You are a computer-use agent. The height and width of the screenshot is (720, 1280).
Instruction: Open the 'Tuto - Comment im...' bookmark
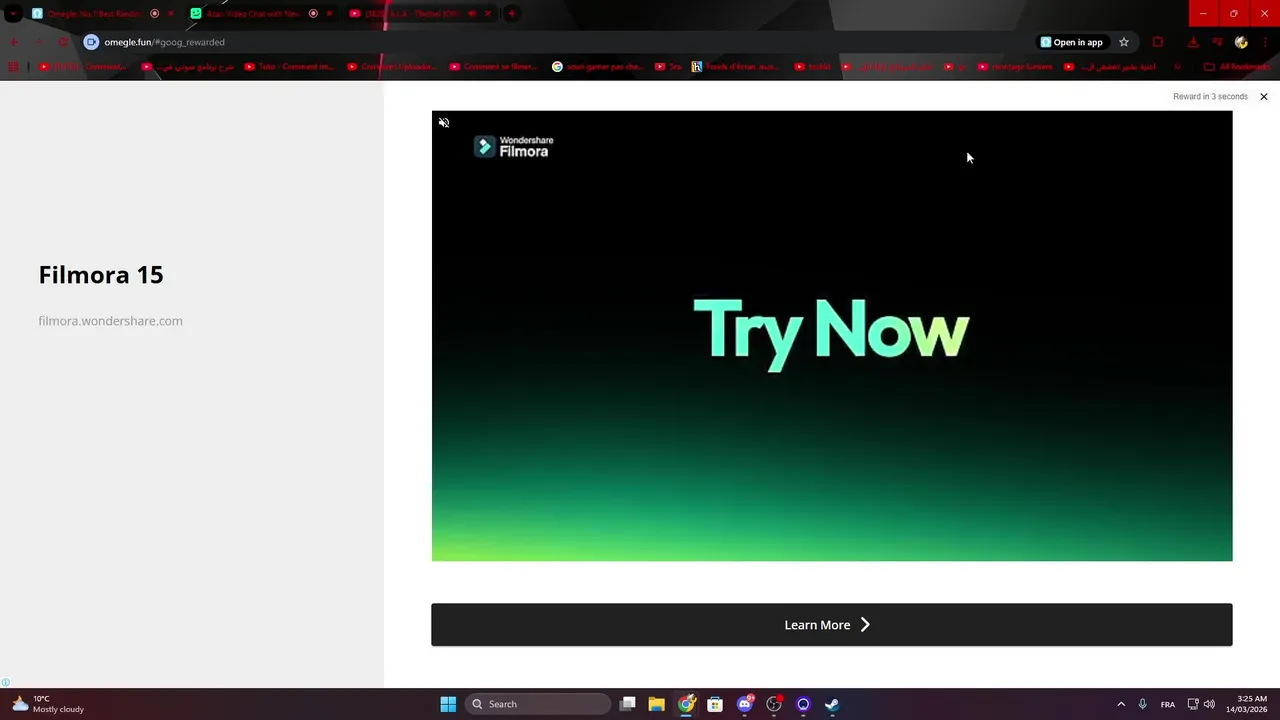pos(290,67)
